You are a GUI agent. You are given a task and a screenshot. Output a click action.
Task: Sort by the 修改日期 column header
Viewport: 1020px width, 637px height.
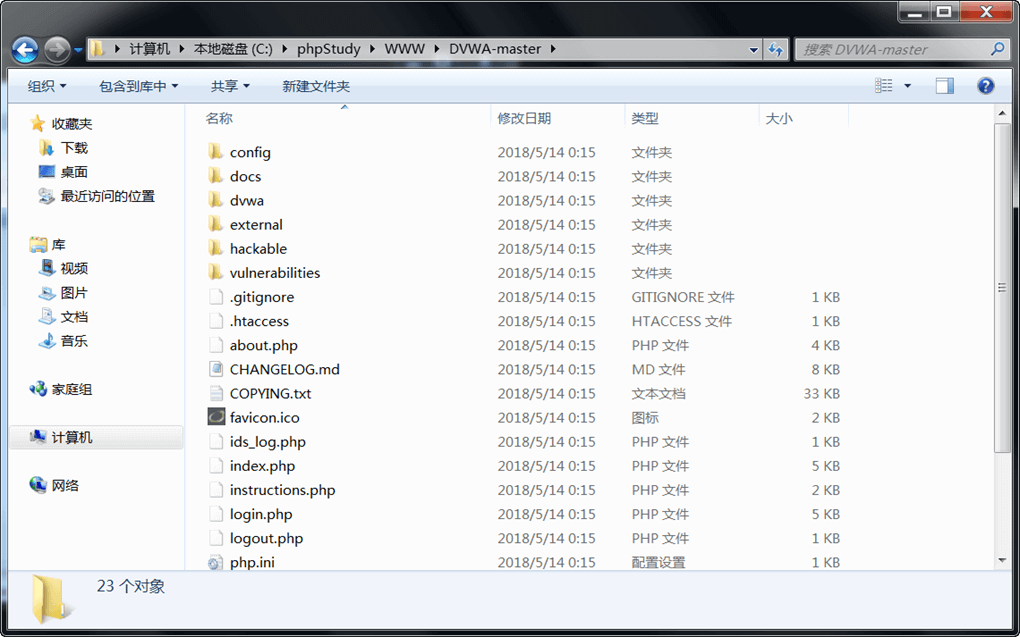524,118
